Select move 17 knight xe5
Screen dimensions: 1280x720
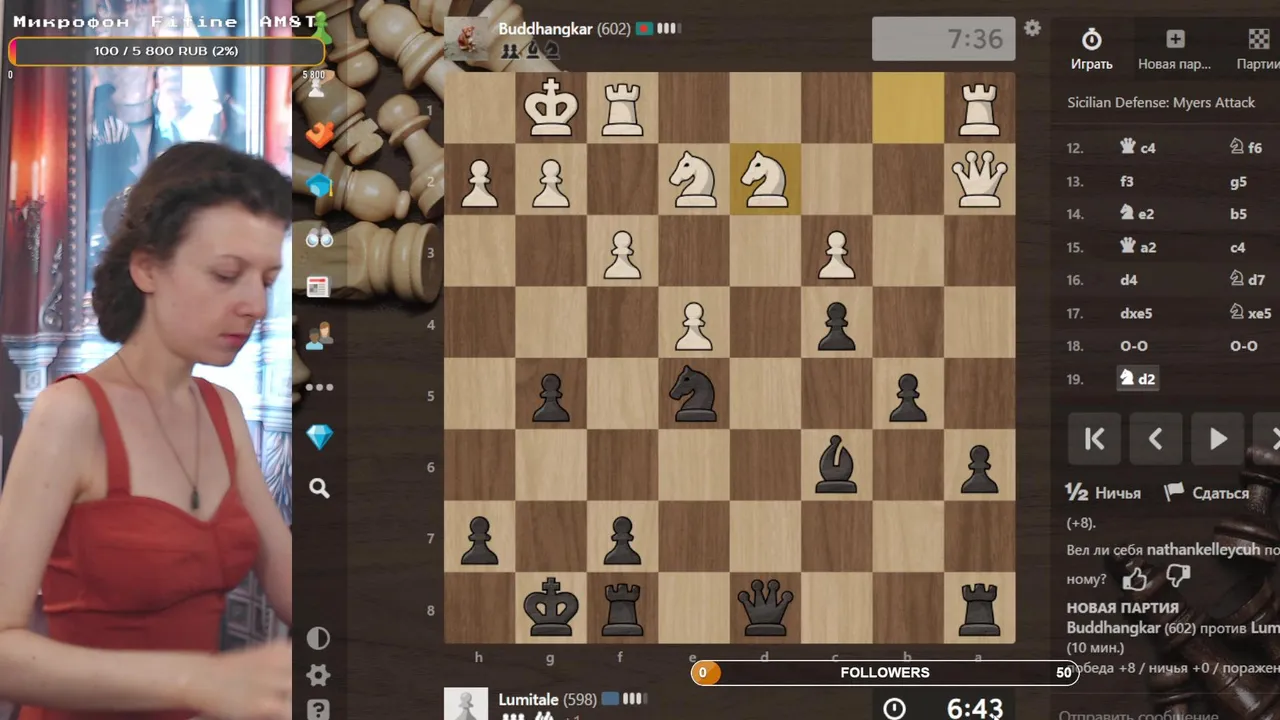[x=1250, y=313]
